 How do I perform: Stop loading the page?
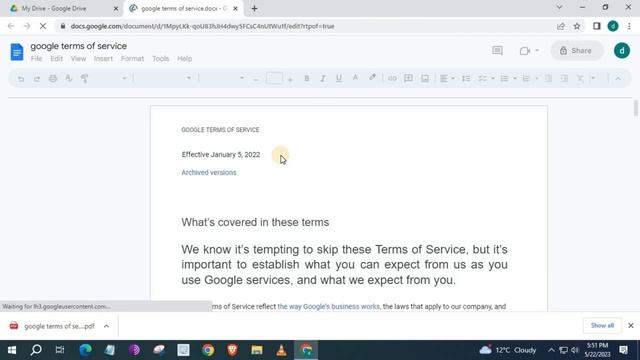click(x=43, y=26)
